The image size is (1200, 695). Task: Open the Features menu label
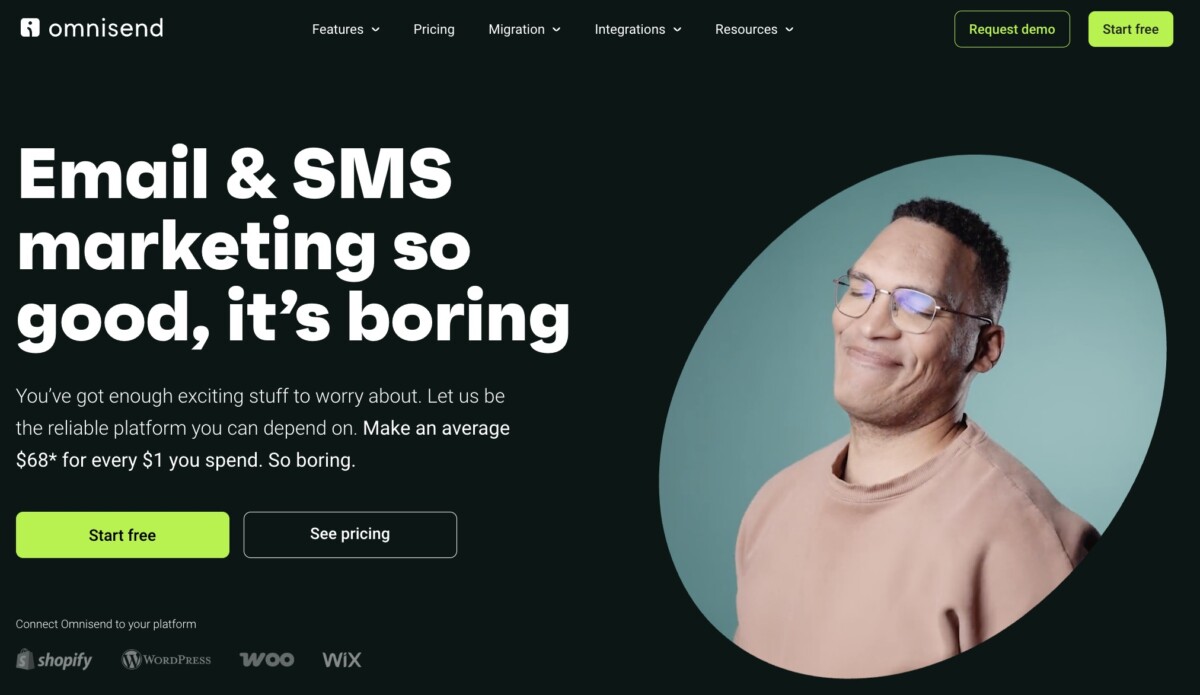pyautogui.click(x=338, y=29)
